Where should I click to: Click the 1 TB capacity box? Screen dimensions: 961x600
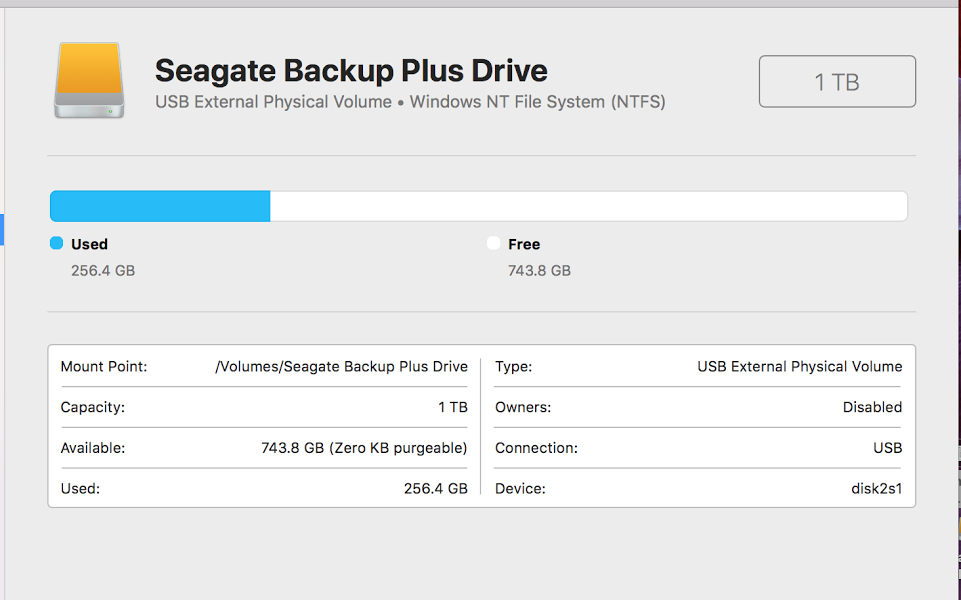tap(837, 82)
